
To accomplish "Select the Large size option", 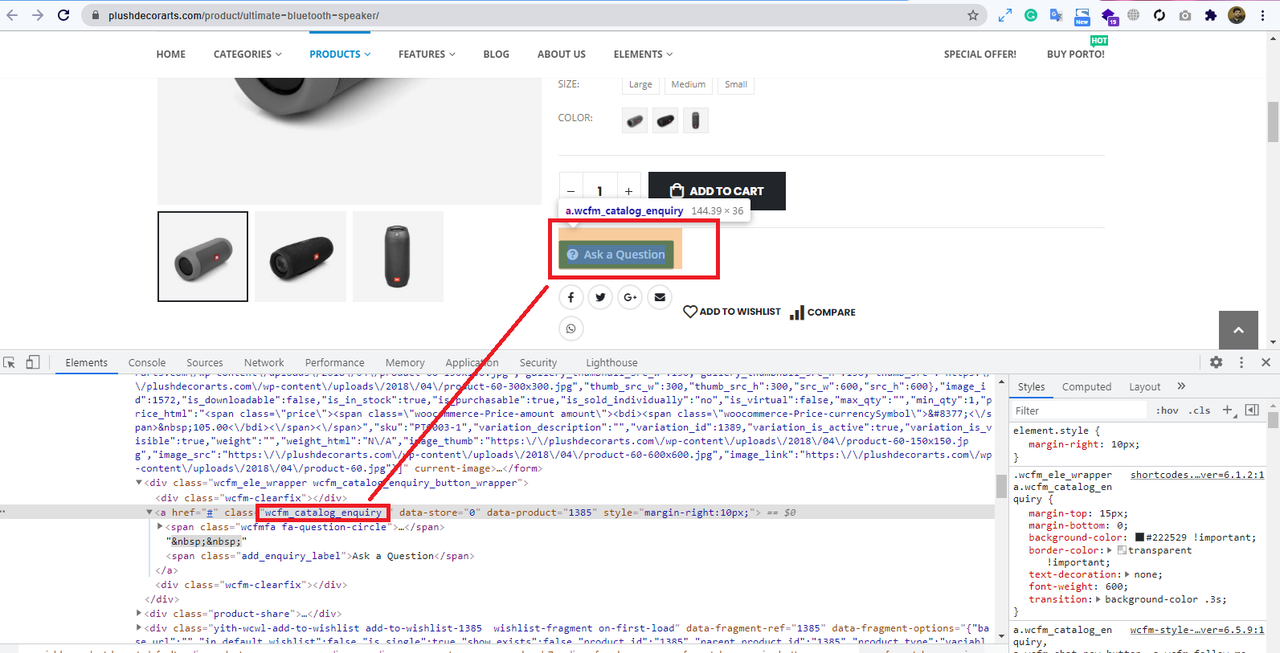I will tap(640, 84).
